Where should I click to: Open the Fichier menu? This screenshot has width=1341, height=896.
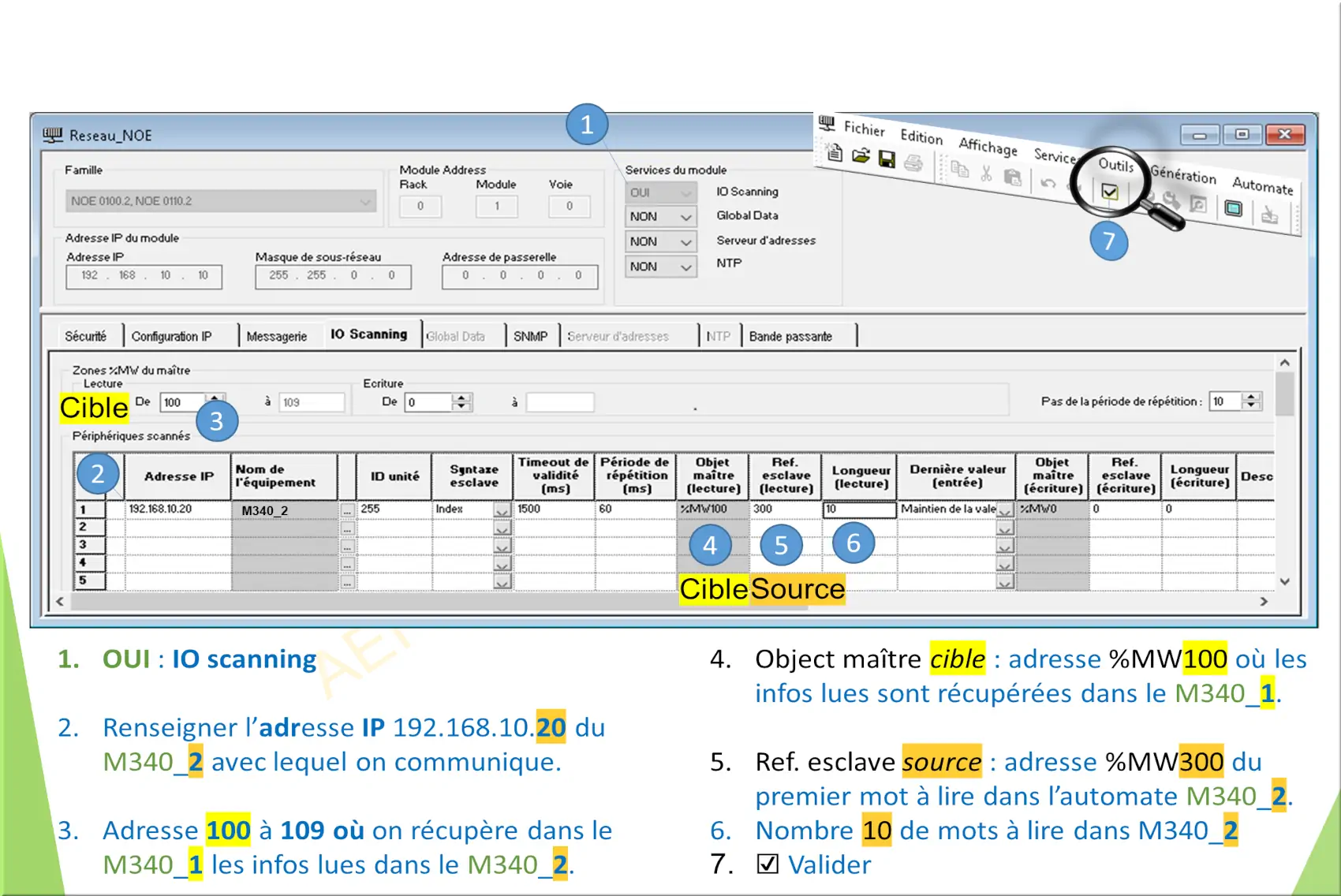tap(864, 128)
